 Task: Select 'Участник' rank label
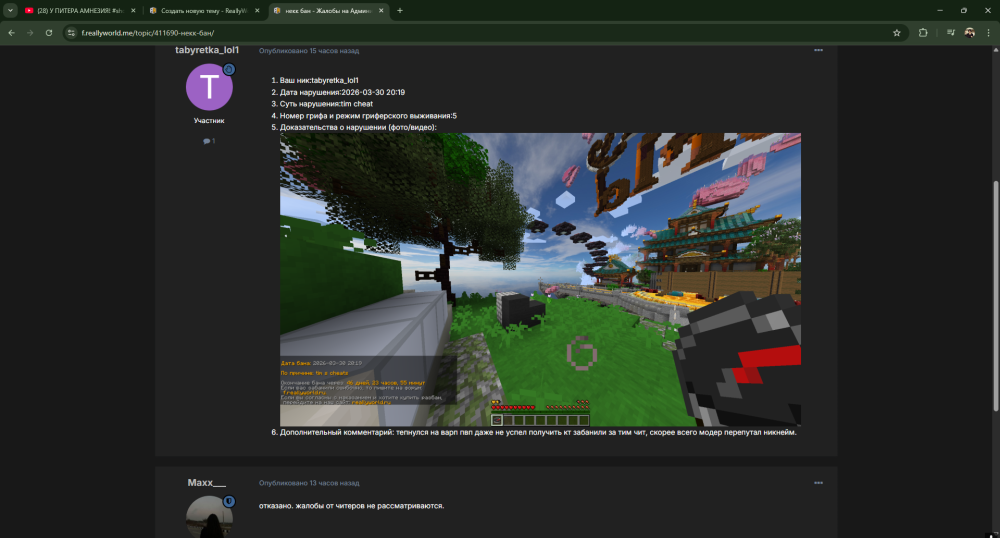coord(209,120)
